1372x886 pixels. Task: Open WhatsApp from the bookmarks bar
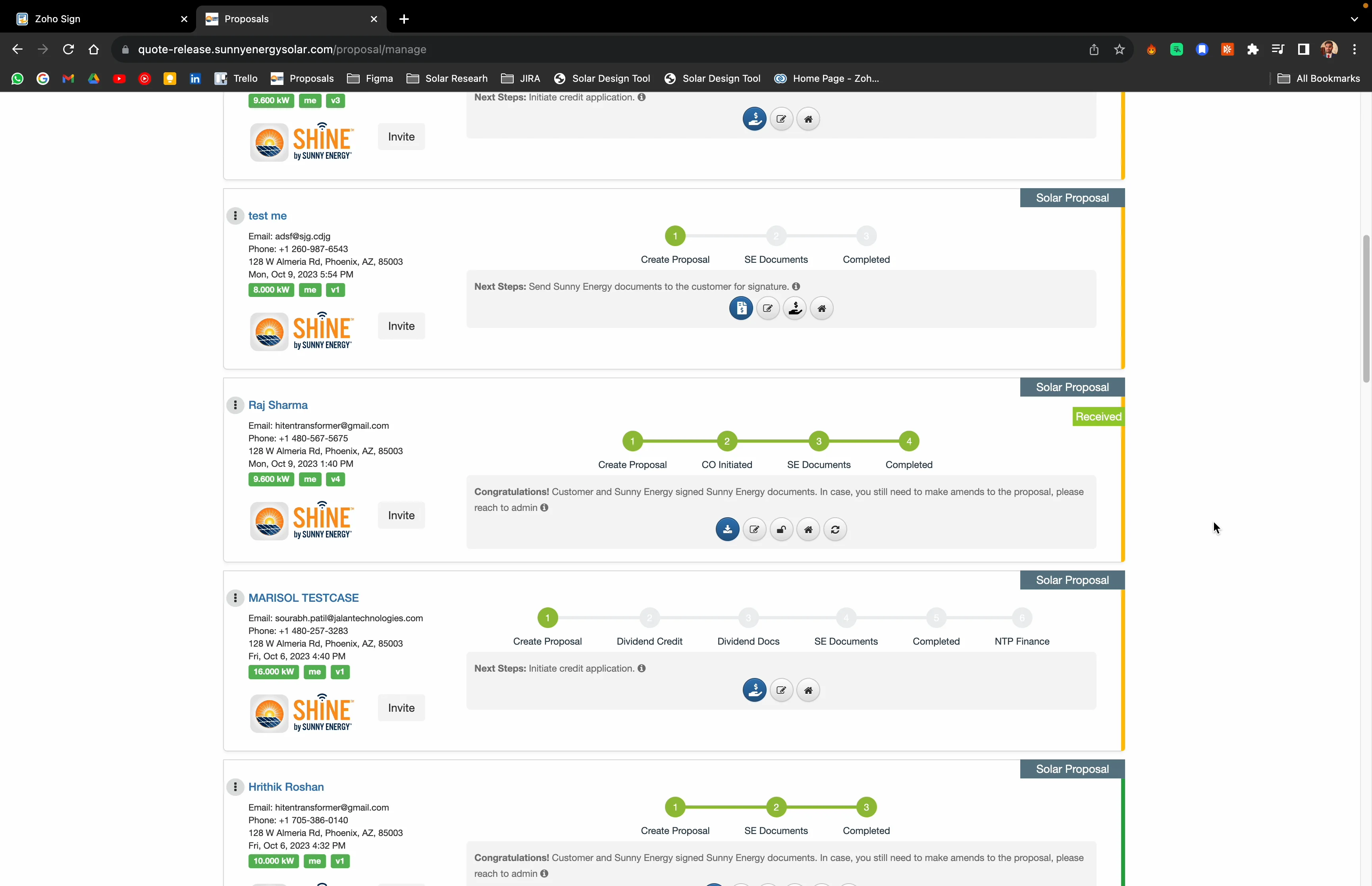(x=17, y=78)
